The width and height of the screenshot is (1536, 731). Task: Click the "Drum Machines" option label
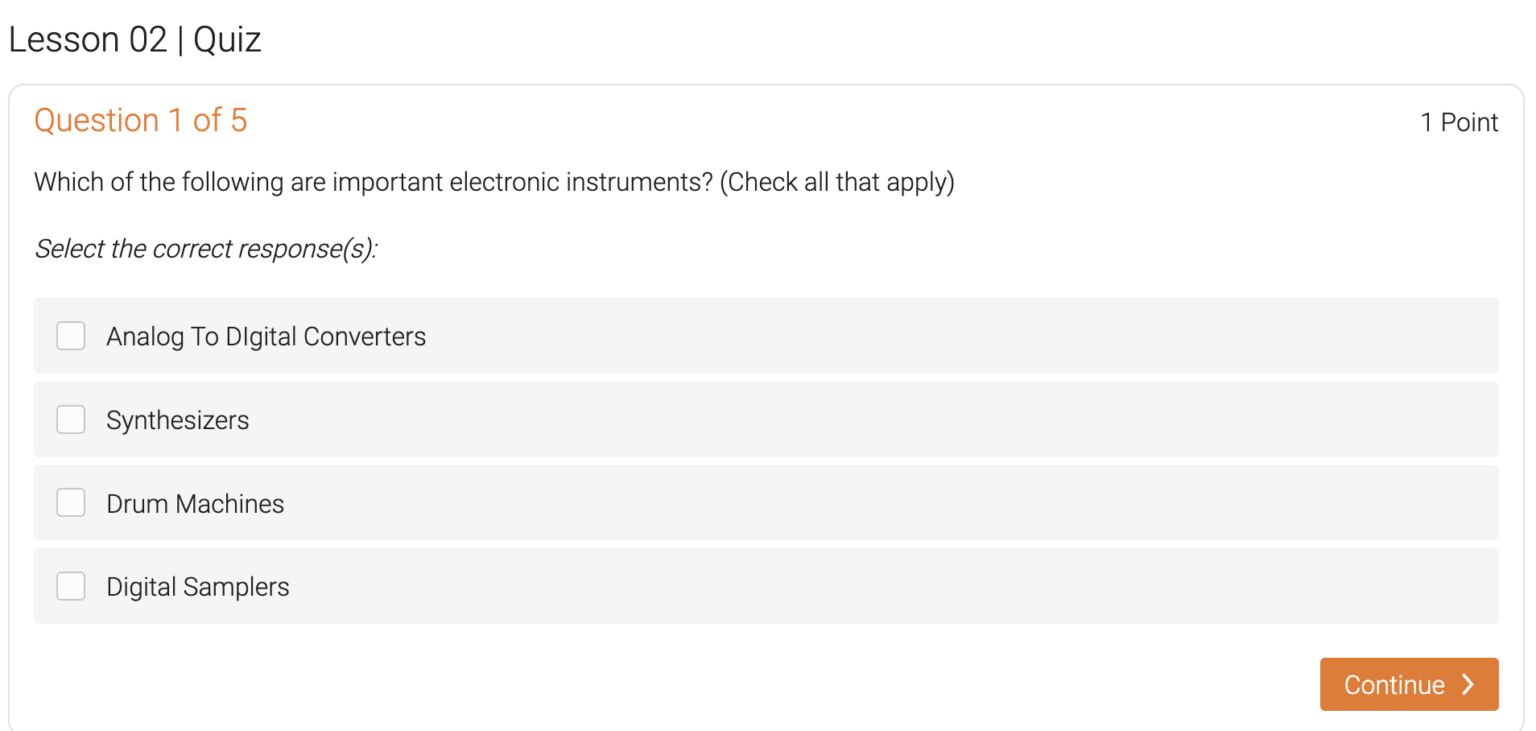pyautogui.click(x=195, y=504)
